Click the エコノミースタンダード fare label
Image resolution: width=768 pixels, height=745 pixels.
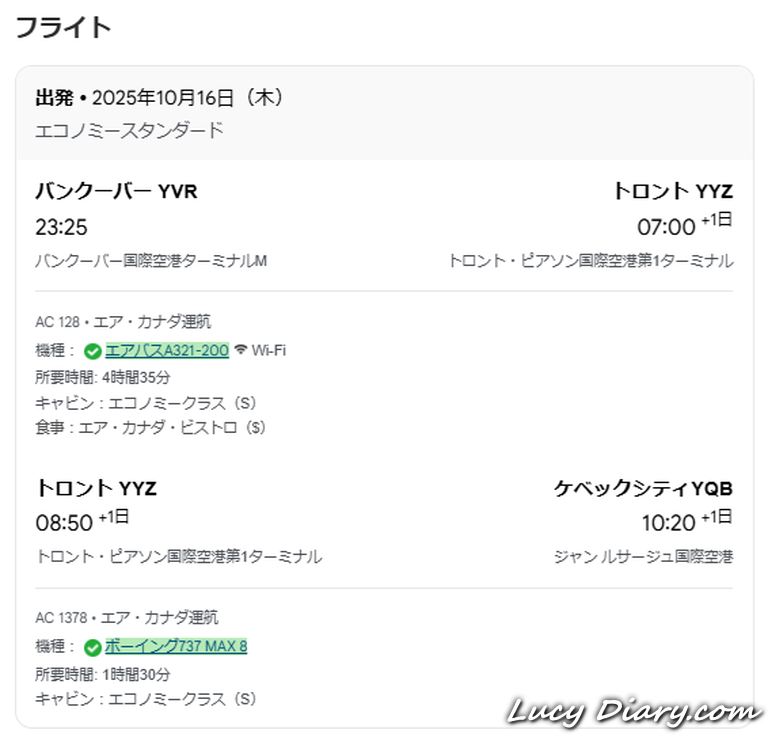pos(130,130)
